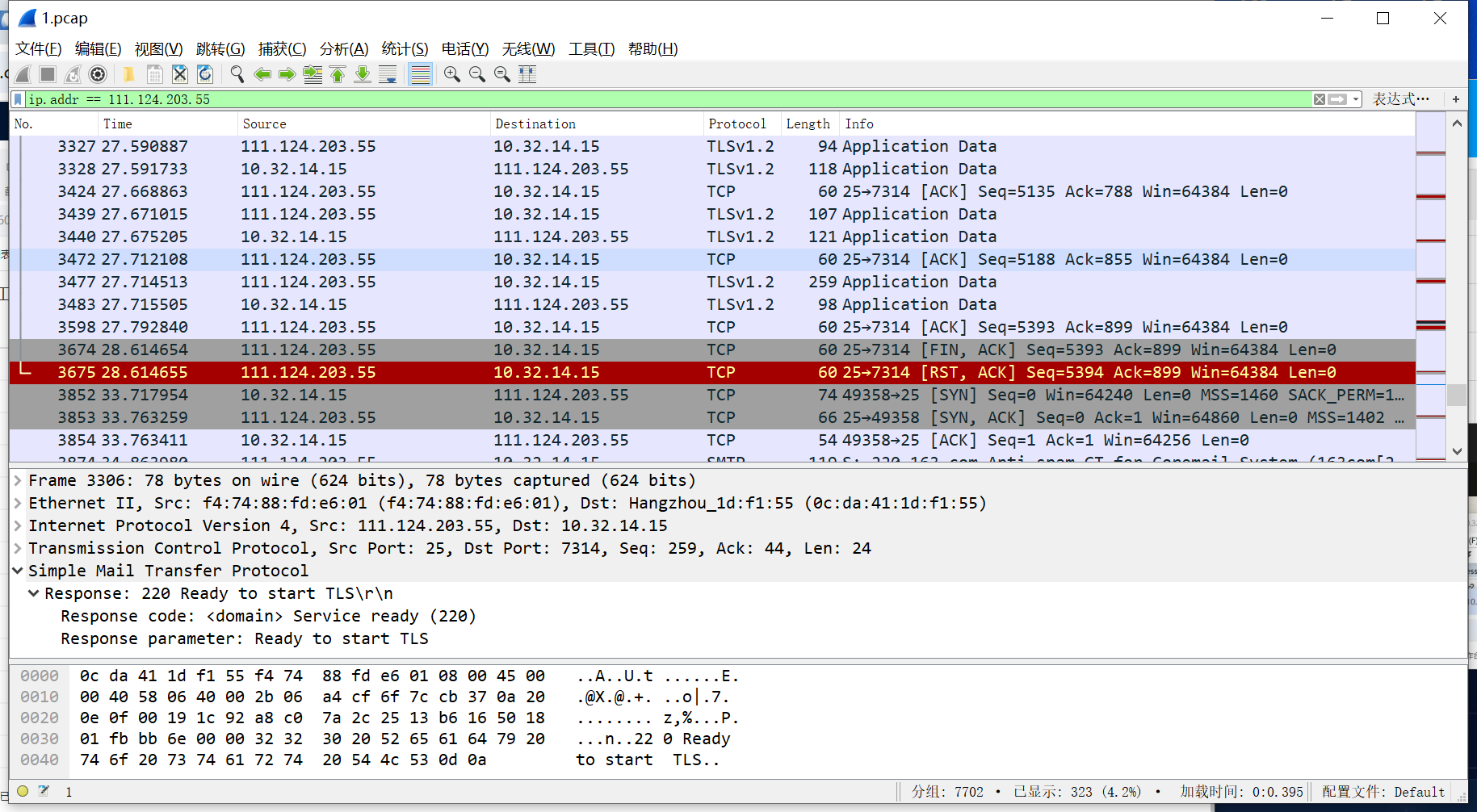Click the display filter bookmark icon
This screenshot has width=1477, height=812.
click(18, 99)
